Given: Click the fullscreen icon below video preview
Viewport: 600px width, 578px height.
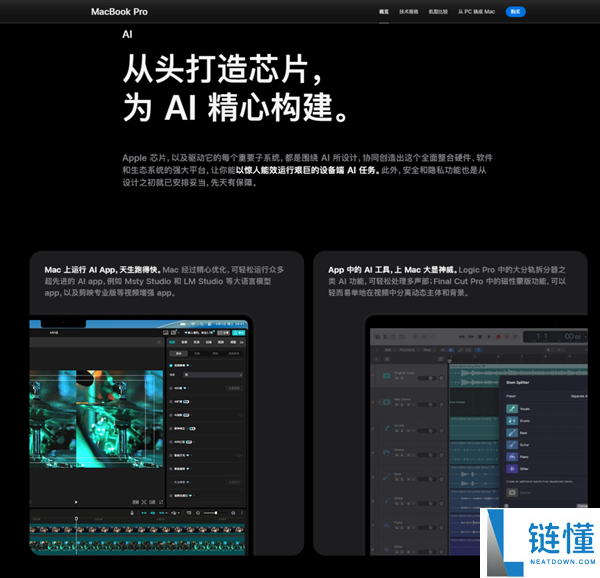Looking at the screenshot, I should point(161,502).
